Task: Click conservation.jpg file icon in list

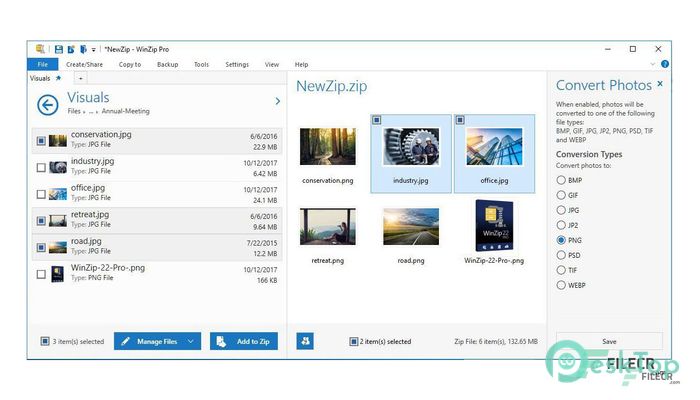Action: pos(58,141)
